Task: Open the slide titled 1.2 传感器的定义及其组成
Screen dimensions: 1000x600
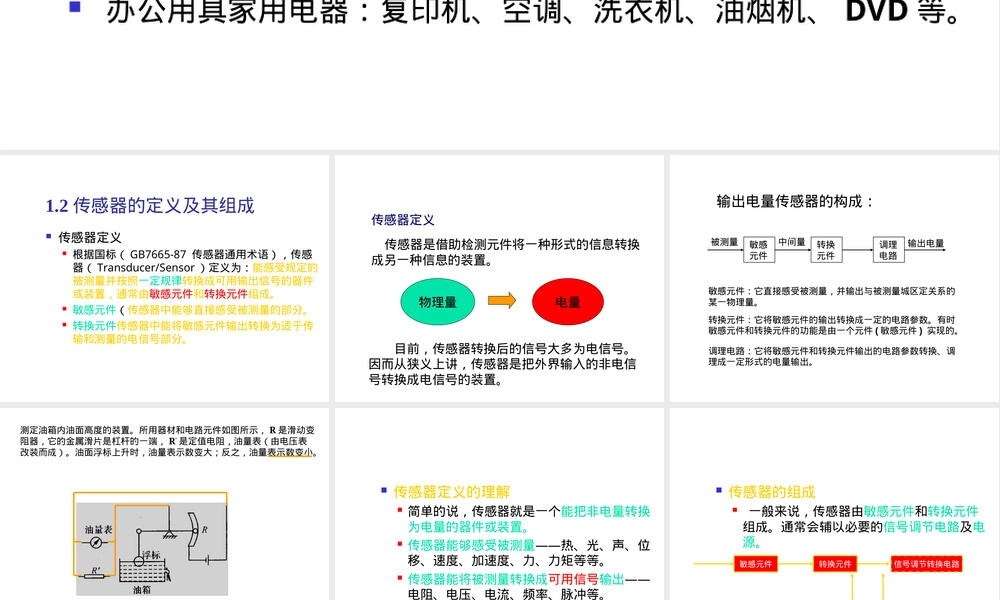Action: [165, 278]
